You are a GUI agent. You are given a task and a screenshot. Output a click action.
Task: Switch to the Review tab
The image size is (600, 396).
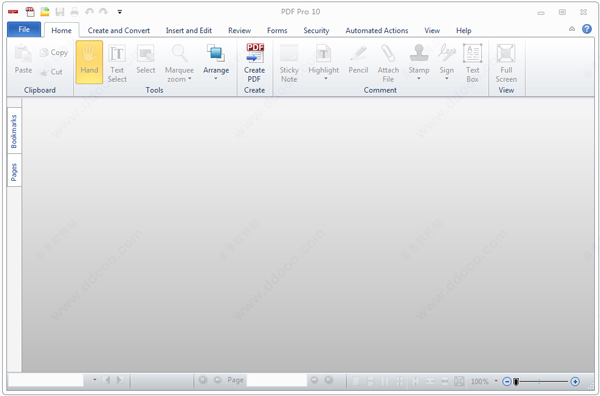[240, 30]
